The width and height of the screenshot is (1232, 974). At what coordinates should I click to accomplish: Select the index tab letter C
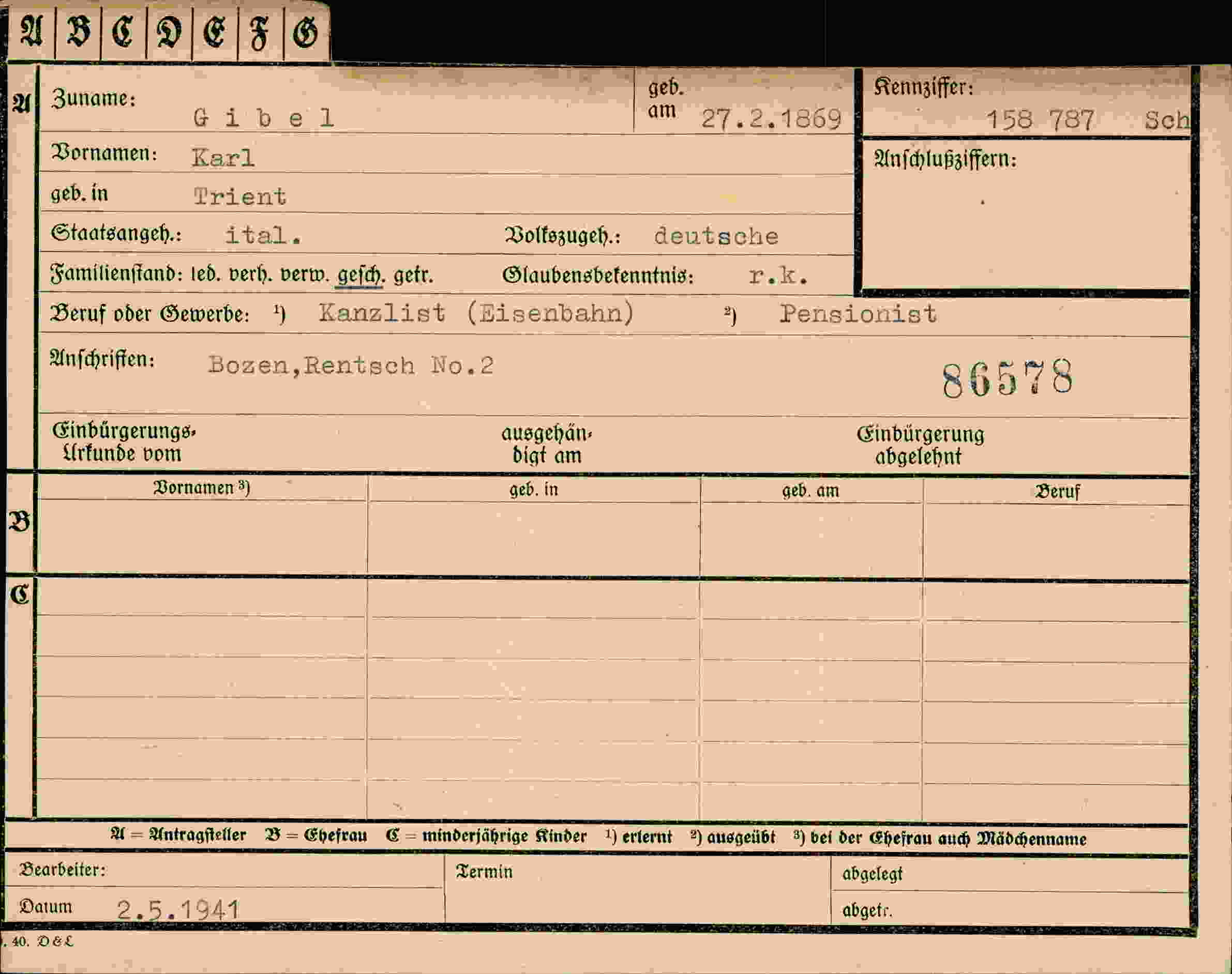[x=123, y=32]
